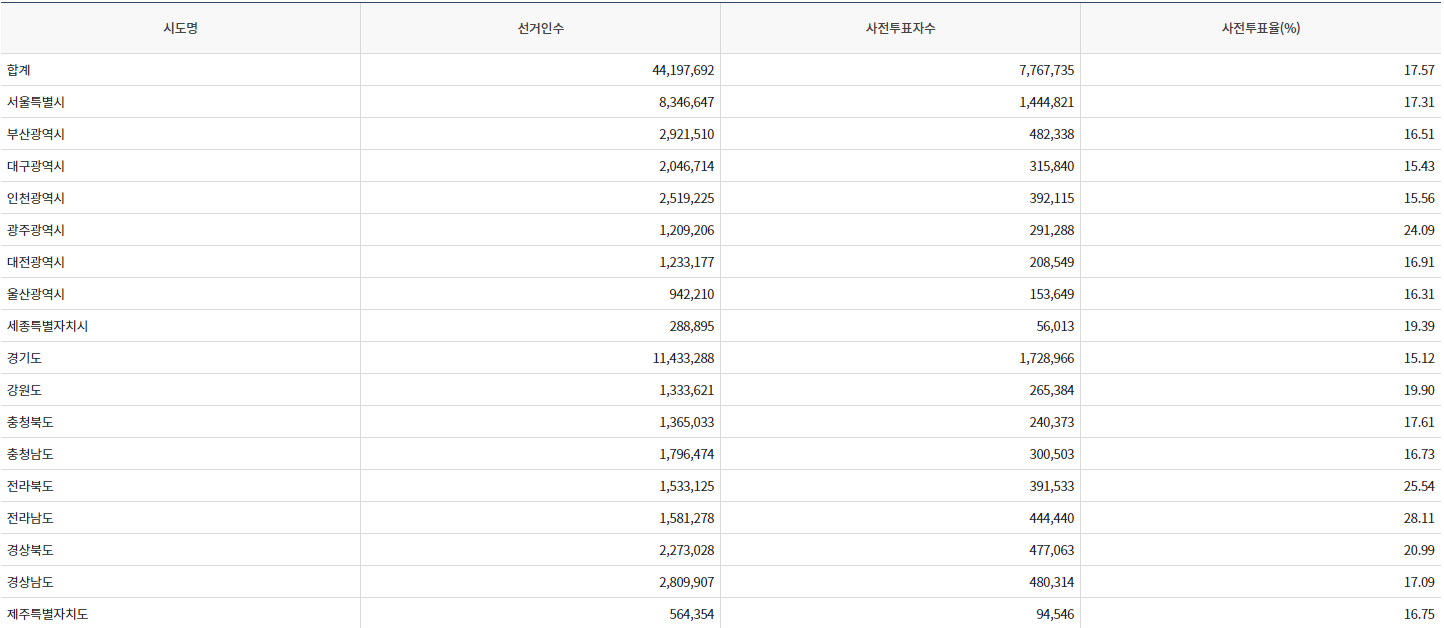The image size is (1444, 628).
Task: Click the 시도명 column header
Action: tap(180, 28)
